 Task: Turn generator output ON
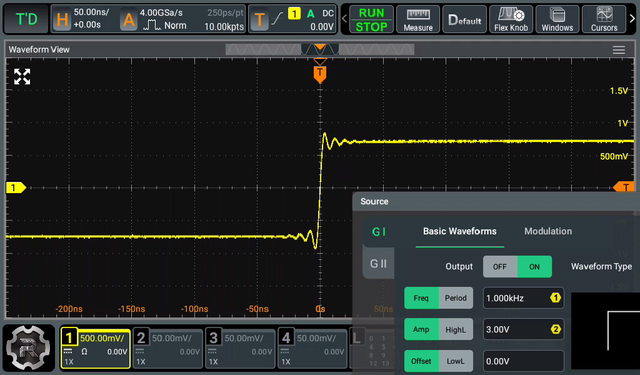pos(534,266)
